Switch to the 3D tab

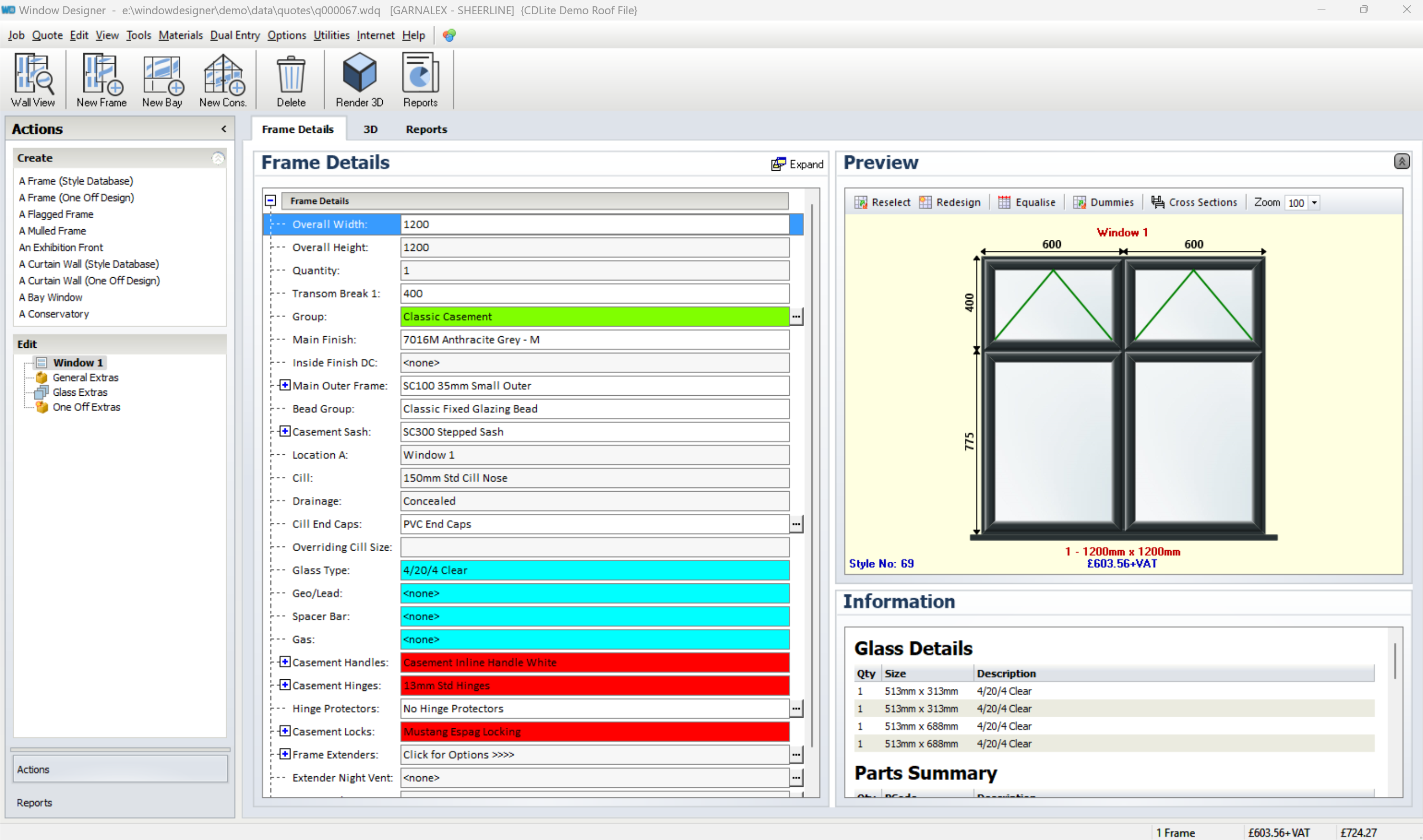[x=370, y=129]
